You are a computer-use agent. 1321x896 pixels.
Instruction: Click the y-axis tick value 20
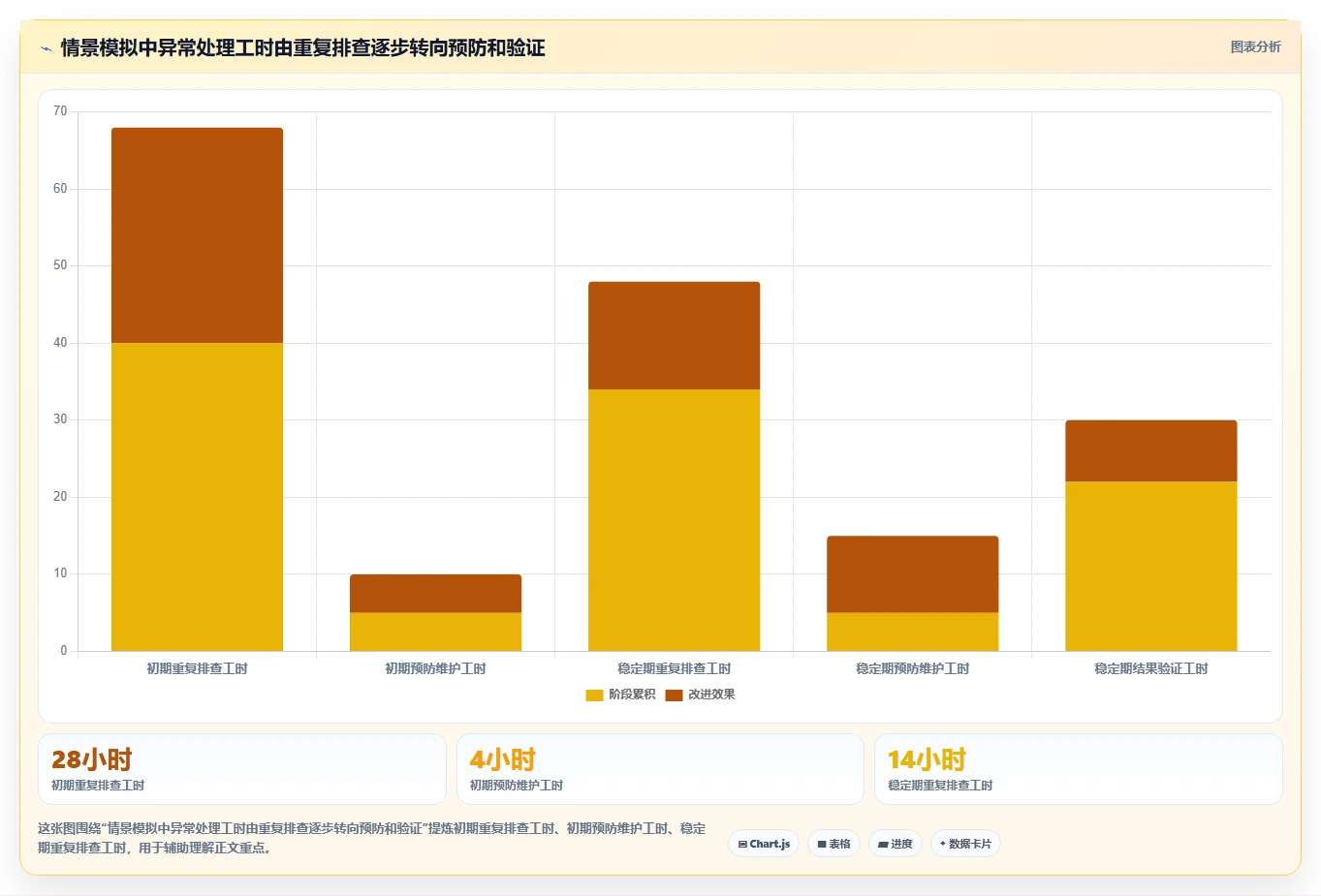point(60,497)
